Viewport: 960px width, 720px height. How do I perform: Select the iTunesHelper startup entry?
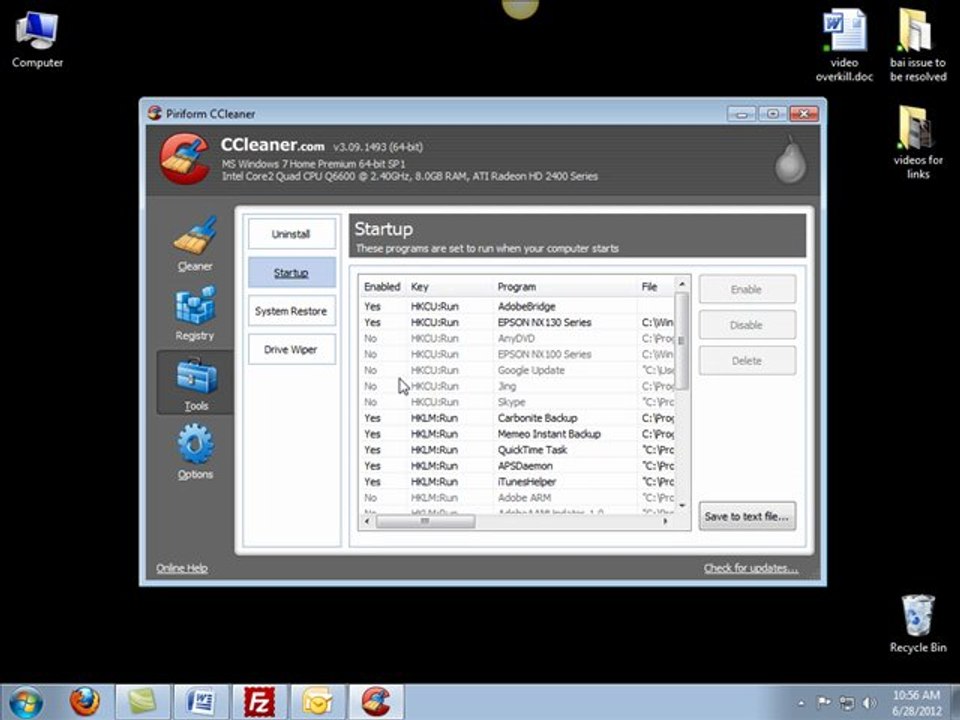(x=517, y=481)
